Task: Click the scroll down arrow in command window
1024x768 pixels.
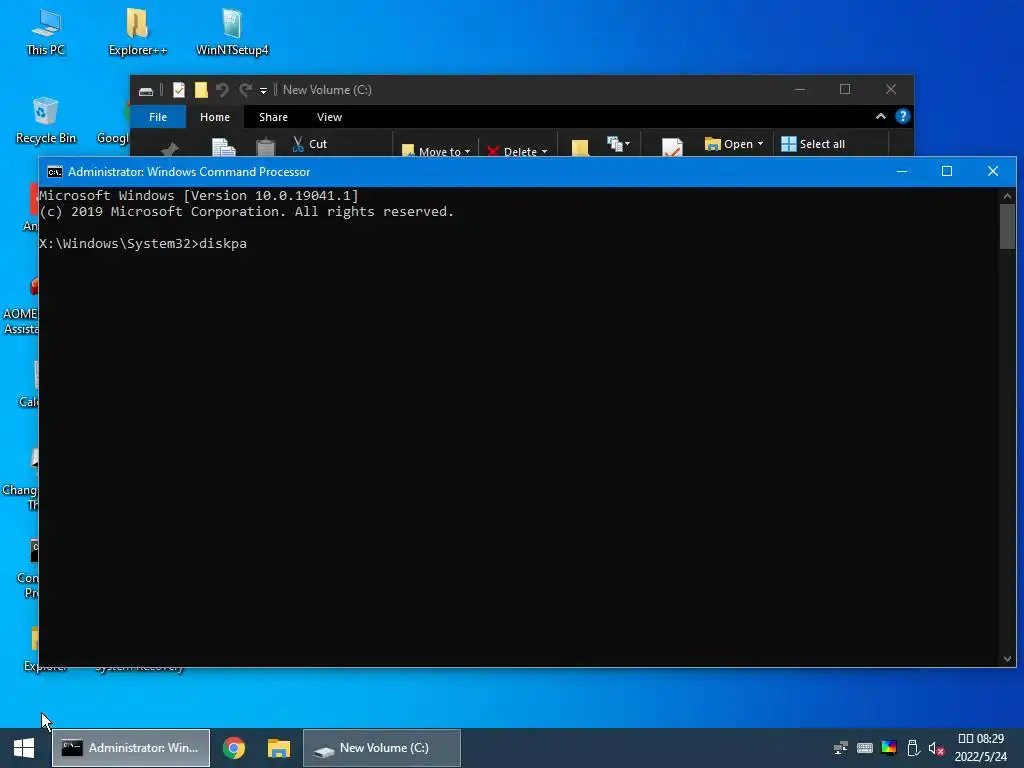Action: pos(1007,659)
